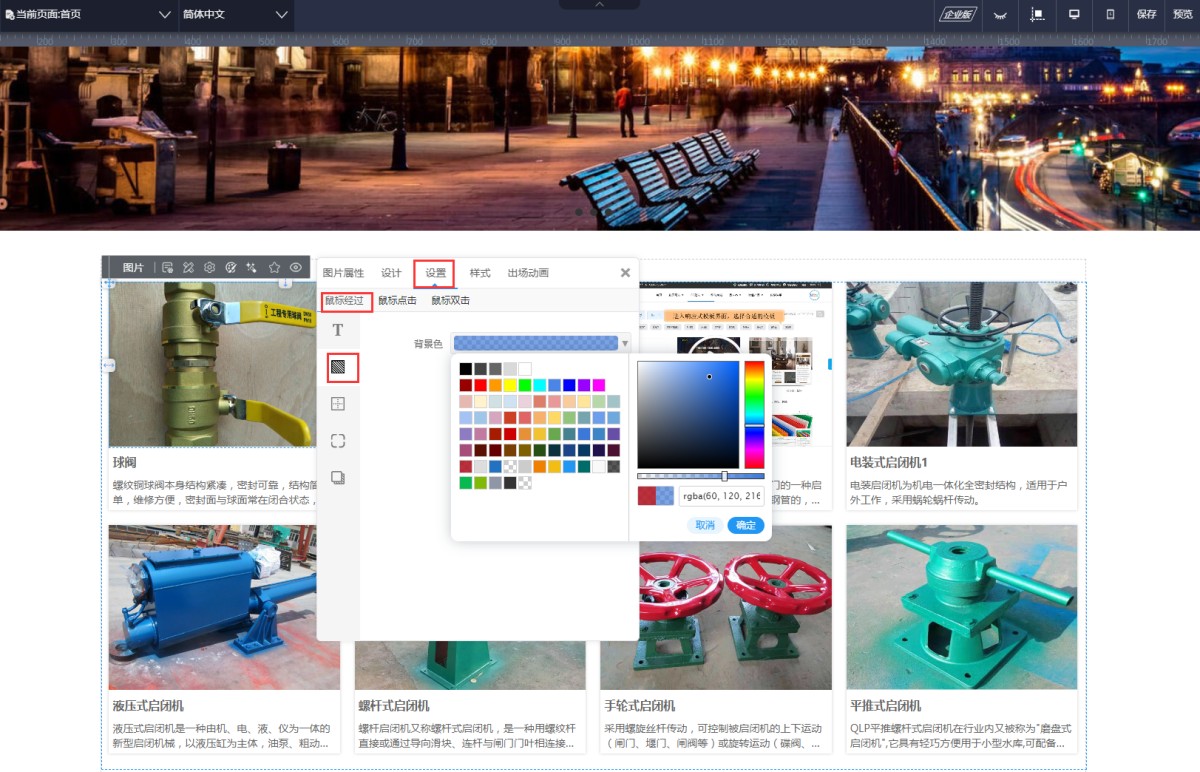
Task: Click the 螺杆式启闭机 product title
Action: click(x=394, y=706)
